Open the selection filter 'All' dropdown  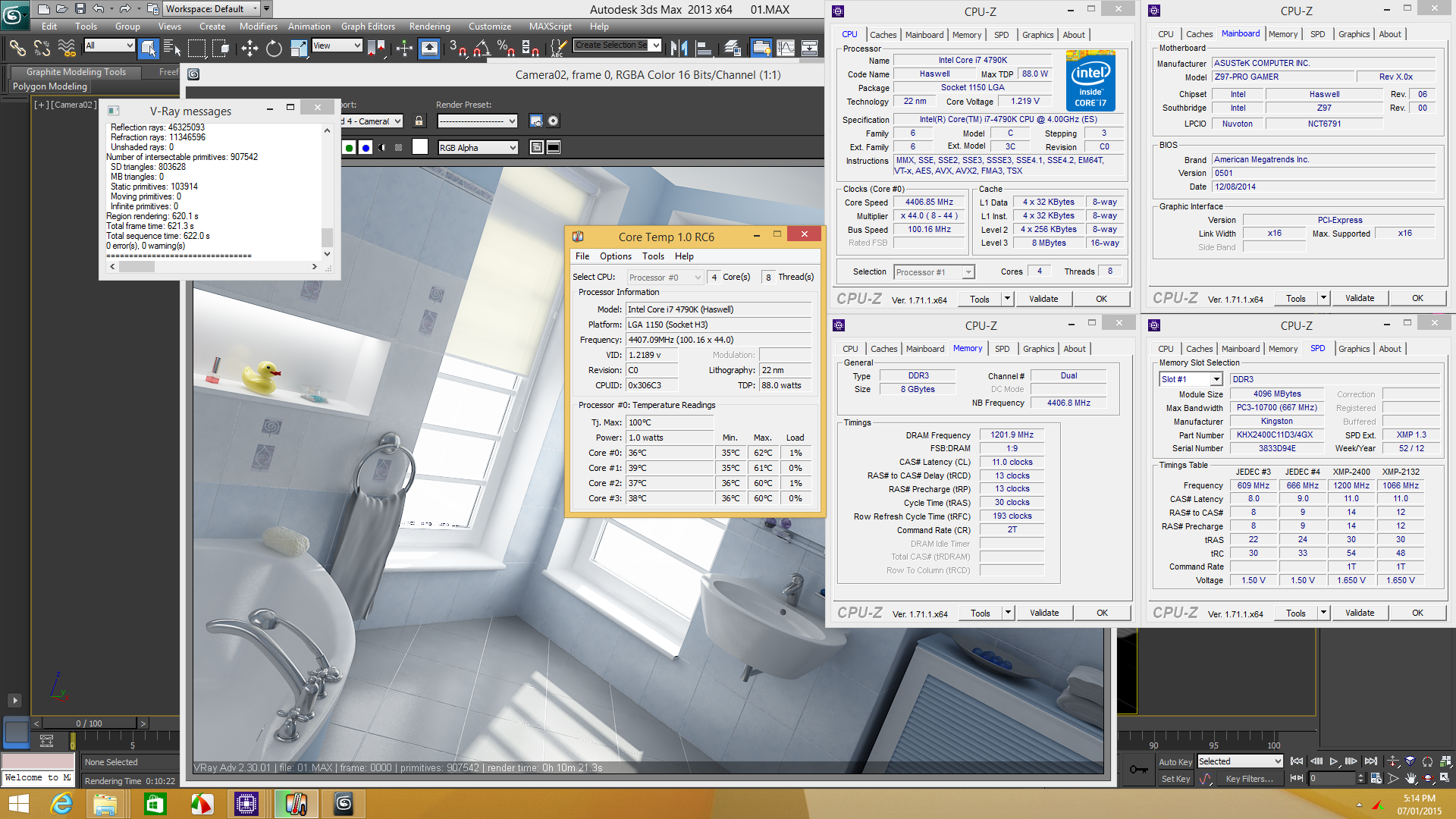pos(109,45)
